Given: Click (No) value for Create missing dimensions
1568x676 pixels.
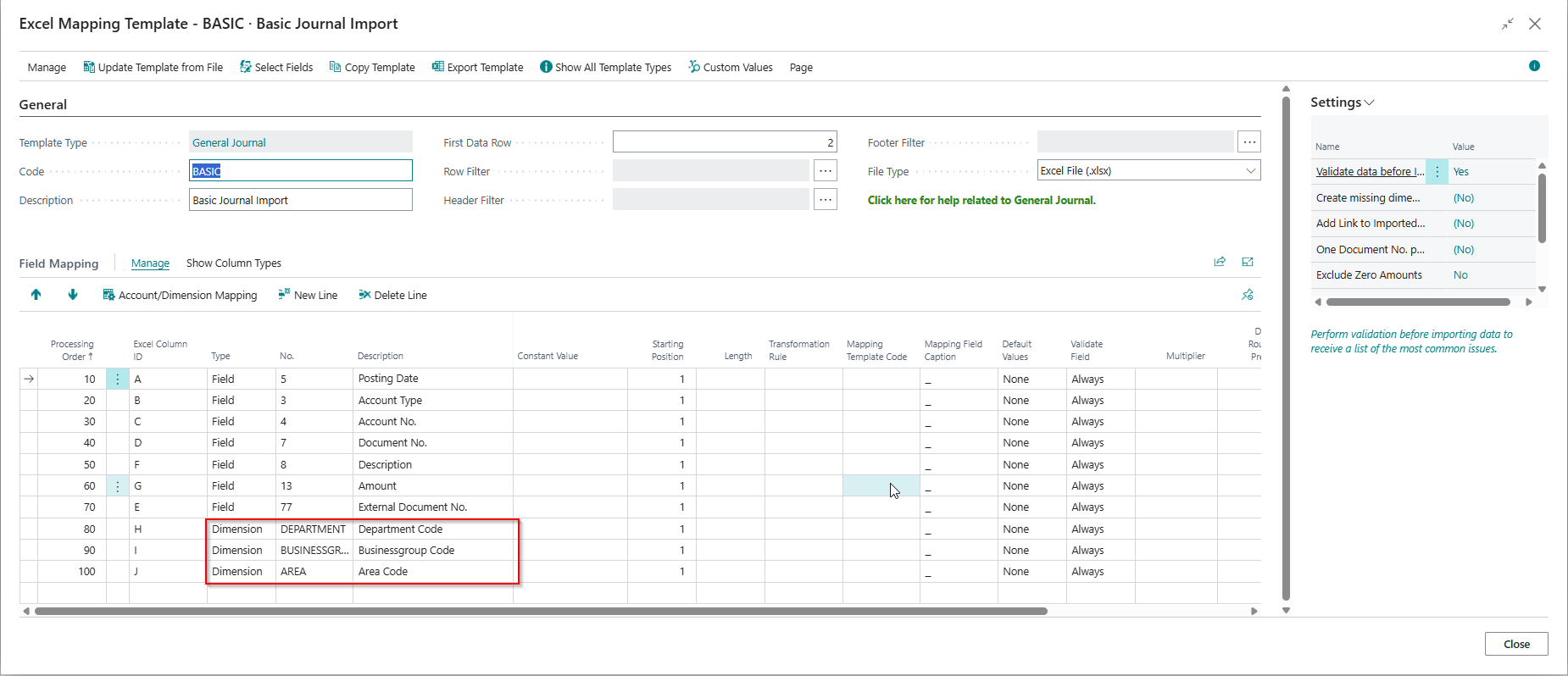Looking at the screenshot, I should click(1464, 197).
